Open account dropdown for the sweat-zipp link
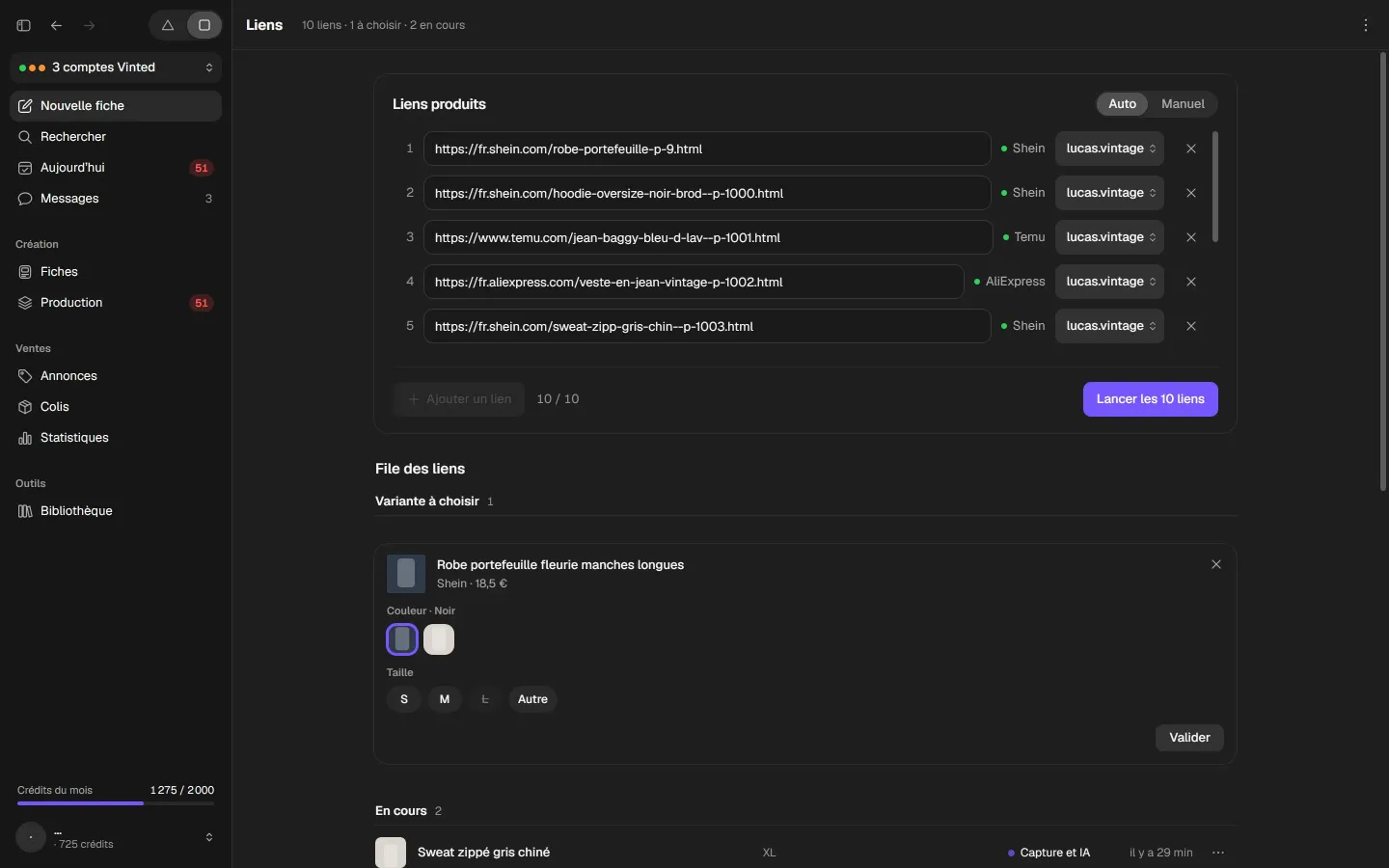This screenshot has width=1389, height=868. pyautogui.click(x=1109, y=326)
